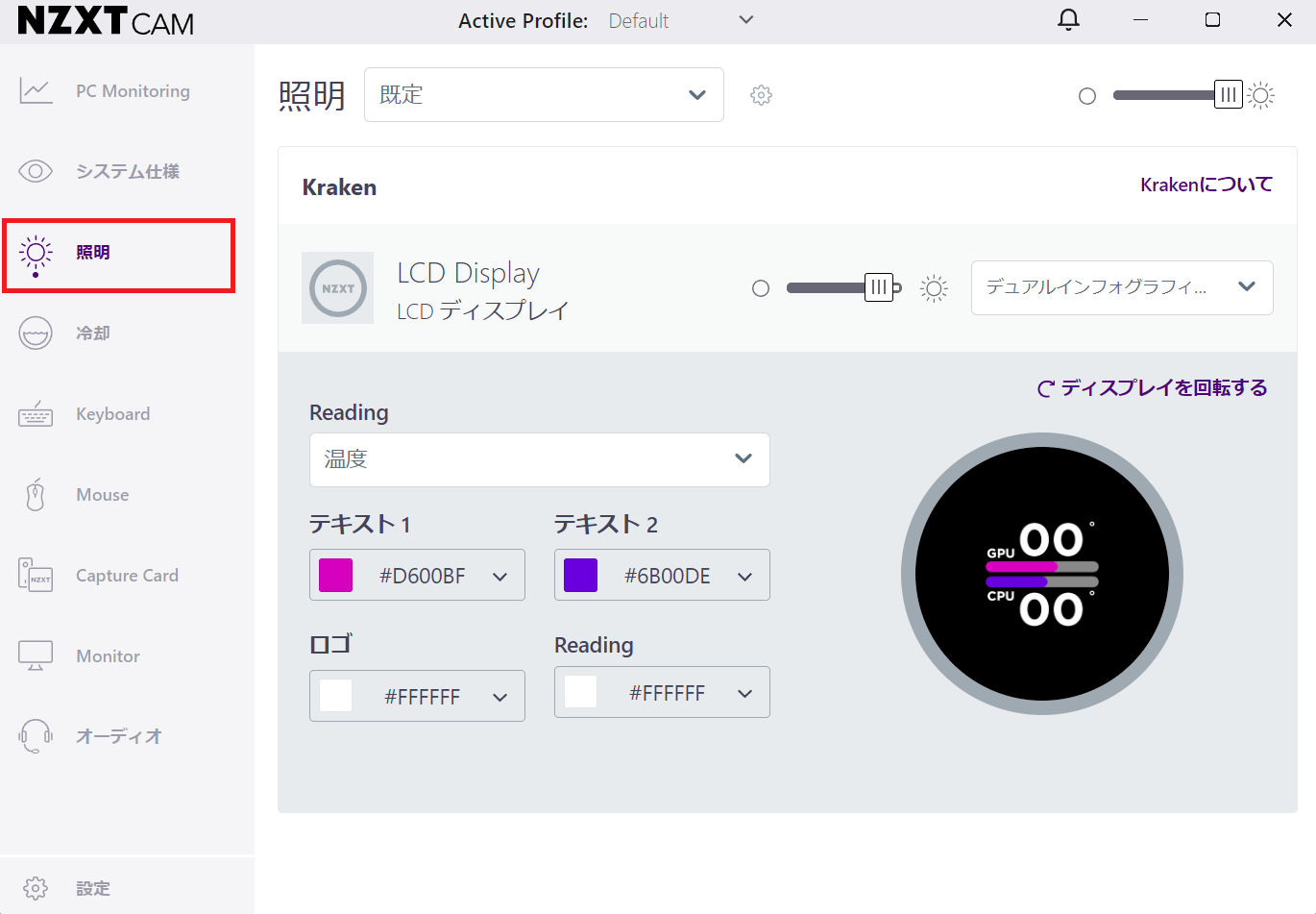The height and width of the screenshot is (914, 1316).
Task: Open ロゴ color dropdown #FFFFFF
Action: tap(417, 696)
